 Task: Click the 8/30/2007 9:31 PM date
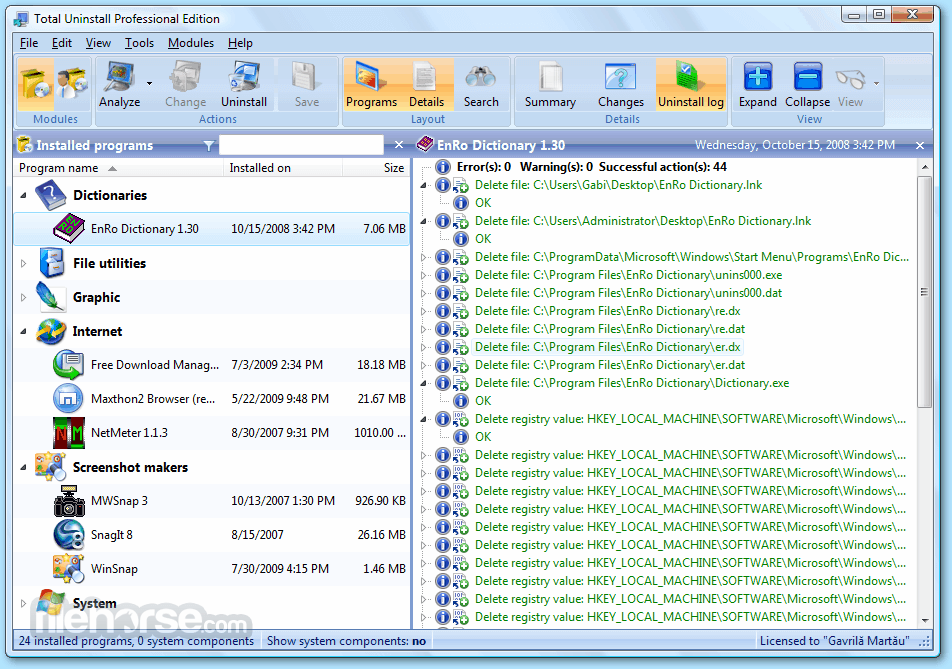280,433
